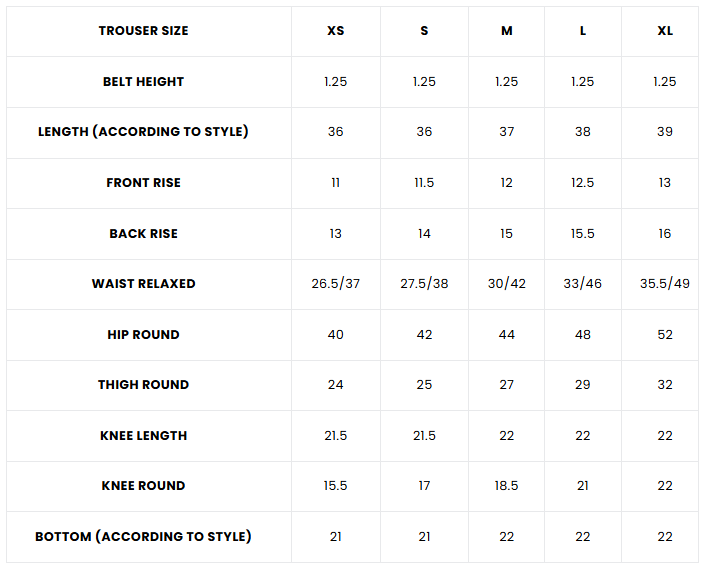Click the back rise value 15.5
Viewport: 706px width, 571px height.
(x=582, y=234)
